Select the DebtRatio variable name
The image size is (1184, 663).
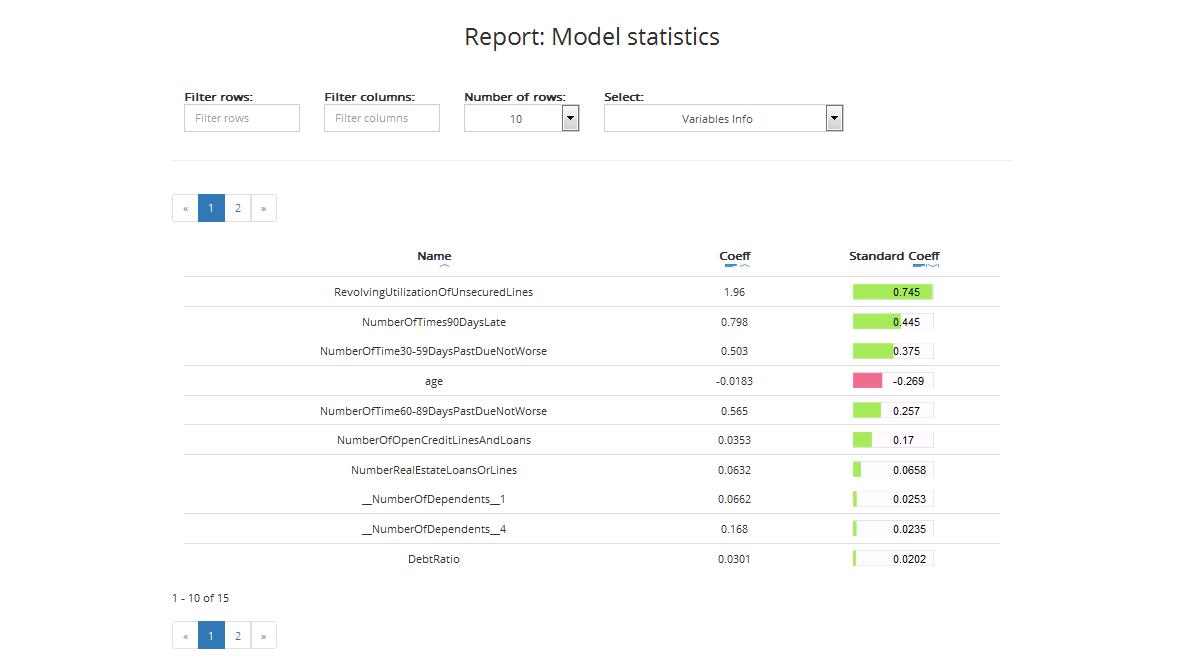click(x=433, y=559)
